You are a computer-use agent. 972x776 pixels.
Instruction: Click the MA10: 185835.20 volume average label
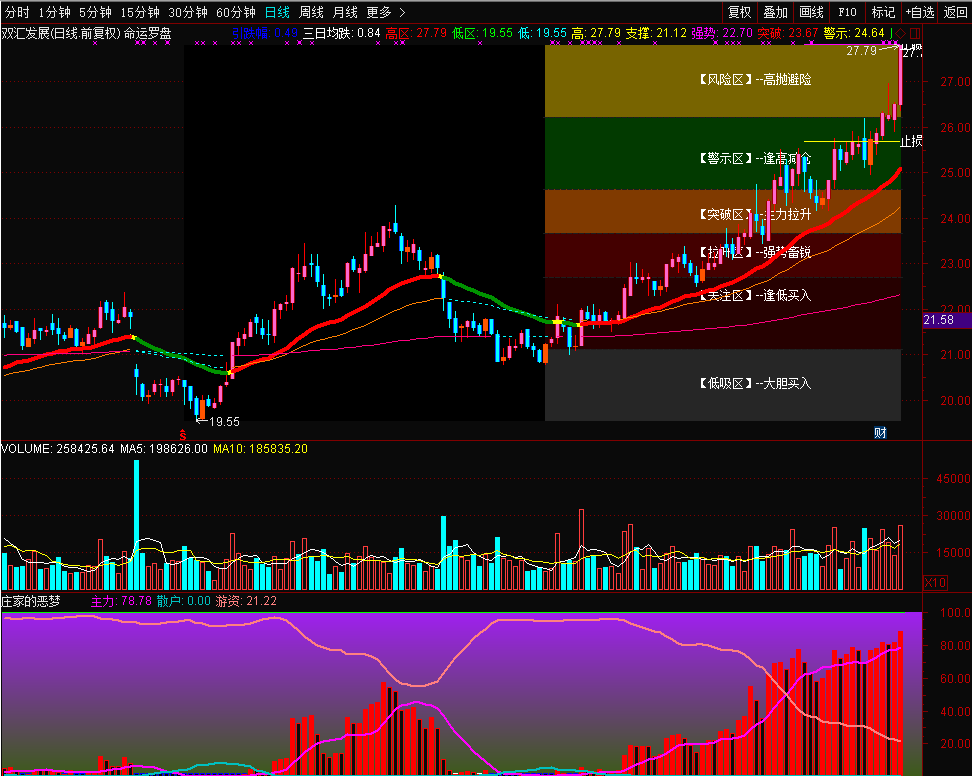click(x=260, y=449)
